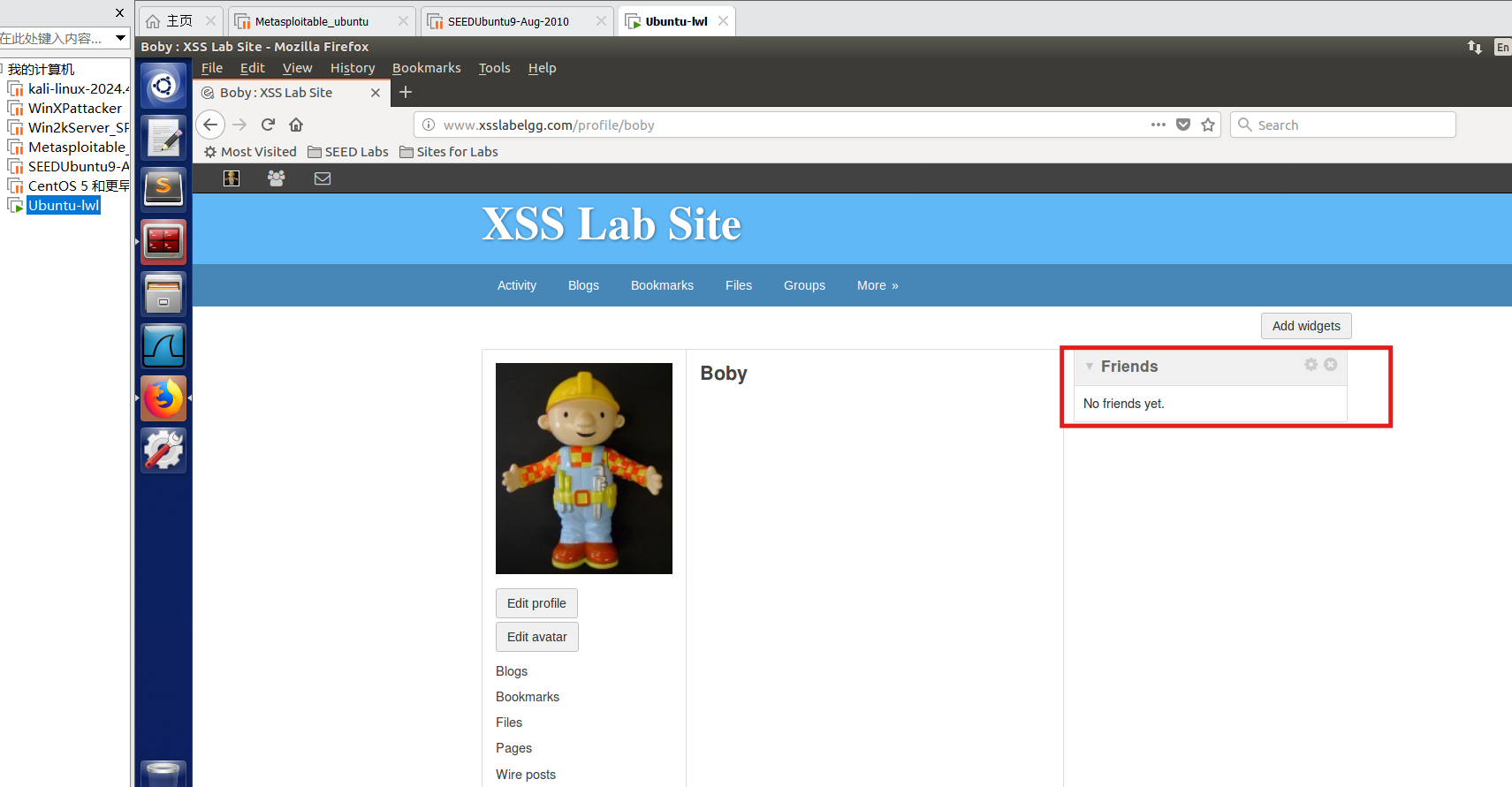Click the Add widgets button
The height and width of the screenshot is (787, 1512).
coord(1306,326)
